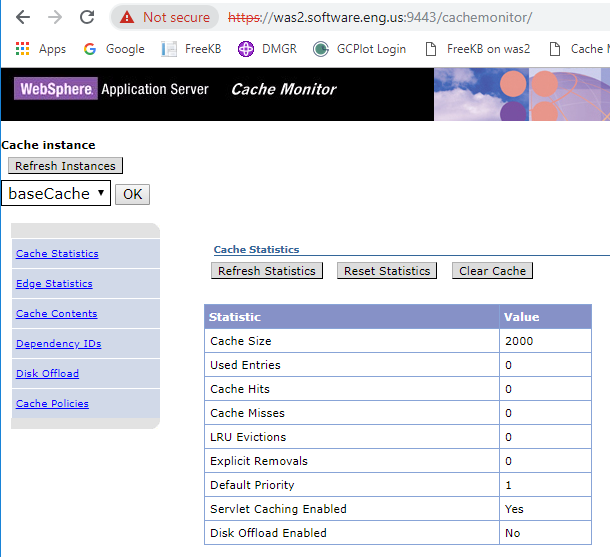Click the URL address bar
The width and height of the screenshot is (610, 557).
[380, 17]
